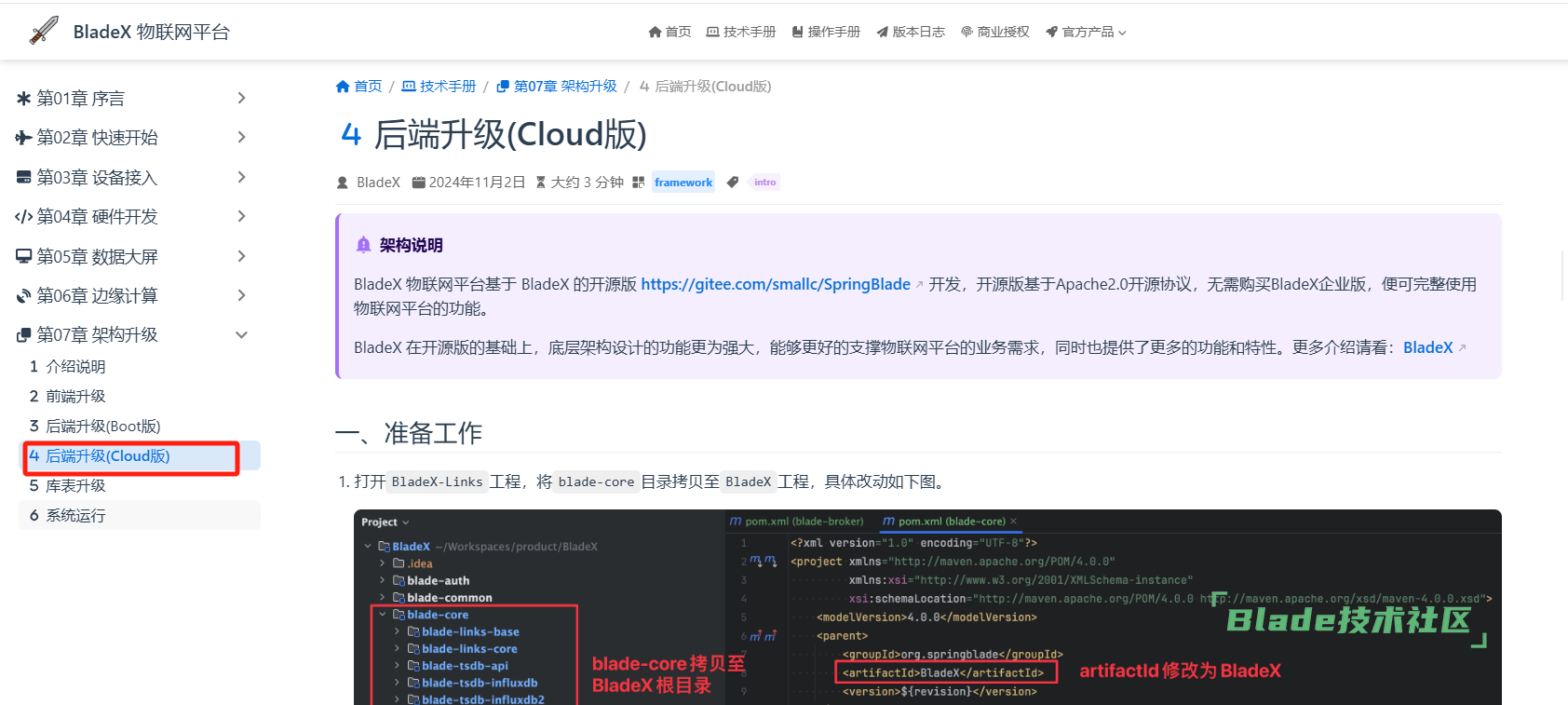Click the gitee SpringBlade URL link

pyautogui.click(x=776, y=284)
